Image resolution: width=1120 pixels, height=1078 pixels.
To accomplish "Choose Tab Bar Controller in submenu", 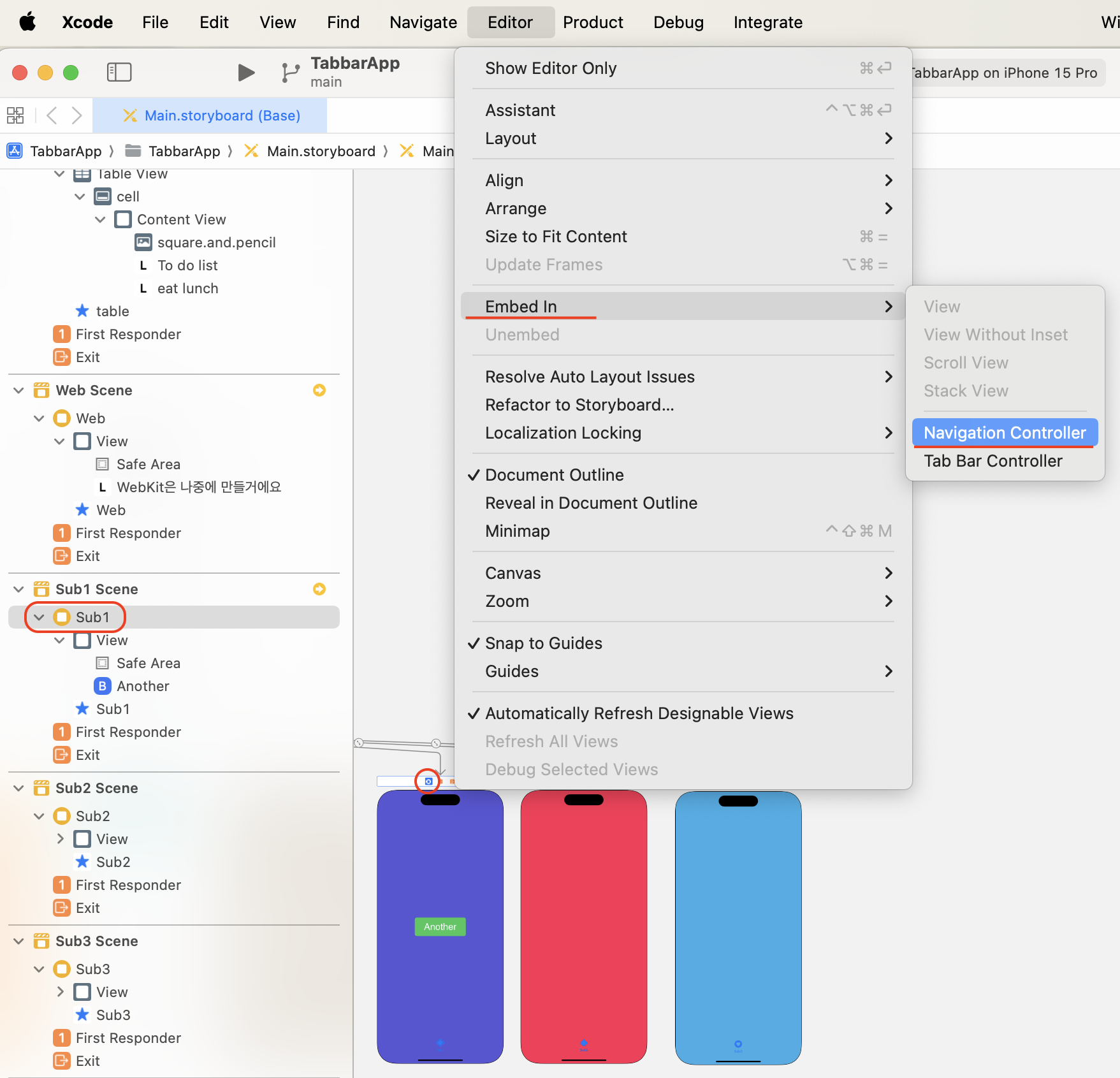I will point(1005,461).
